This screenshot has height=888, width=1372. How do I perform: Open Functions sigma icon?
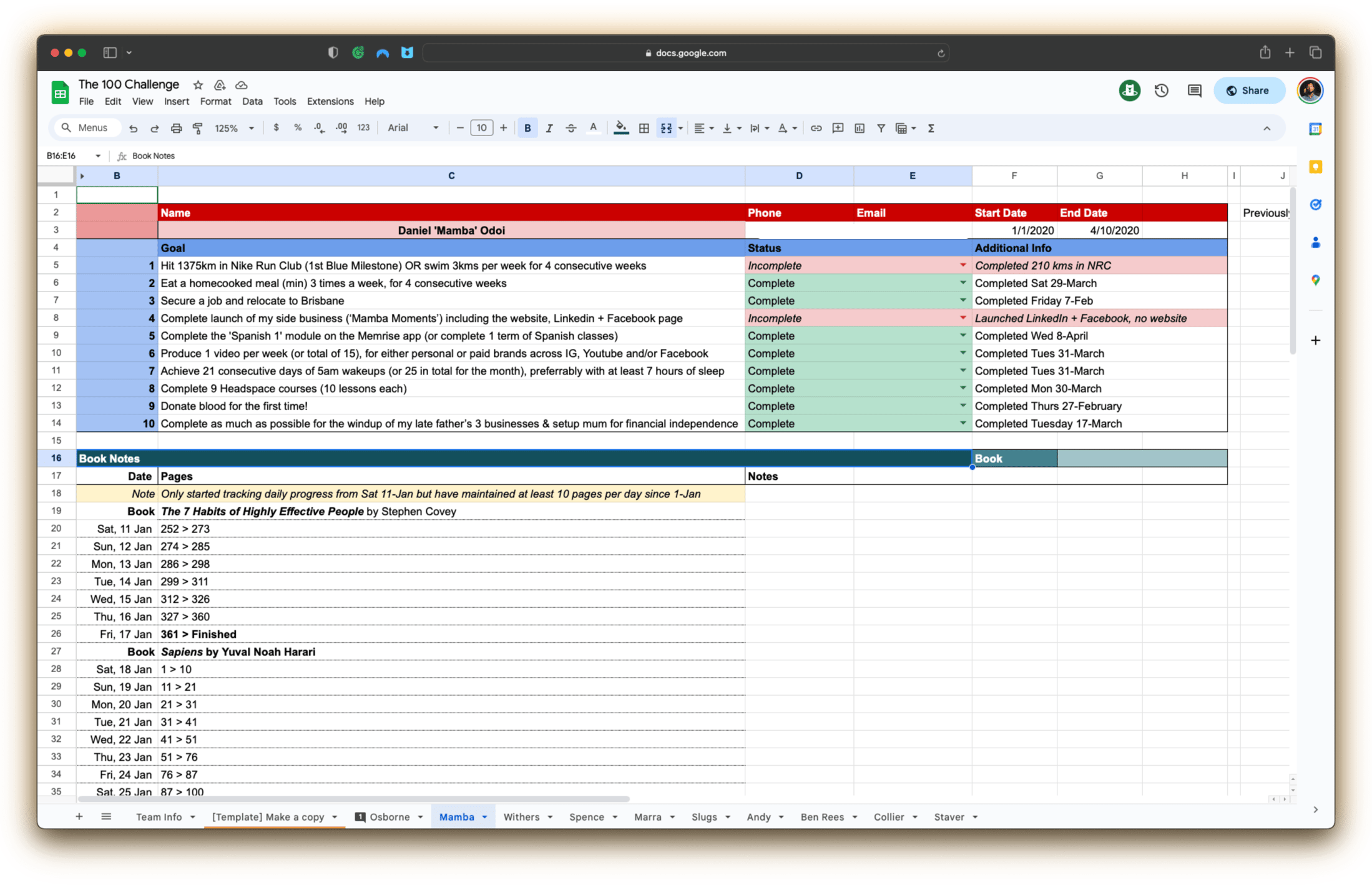[x=931, y=128]
